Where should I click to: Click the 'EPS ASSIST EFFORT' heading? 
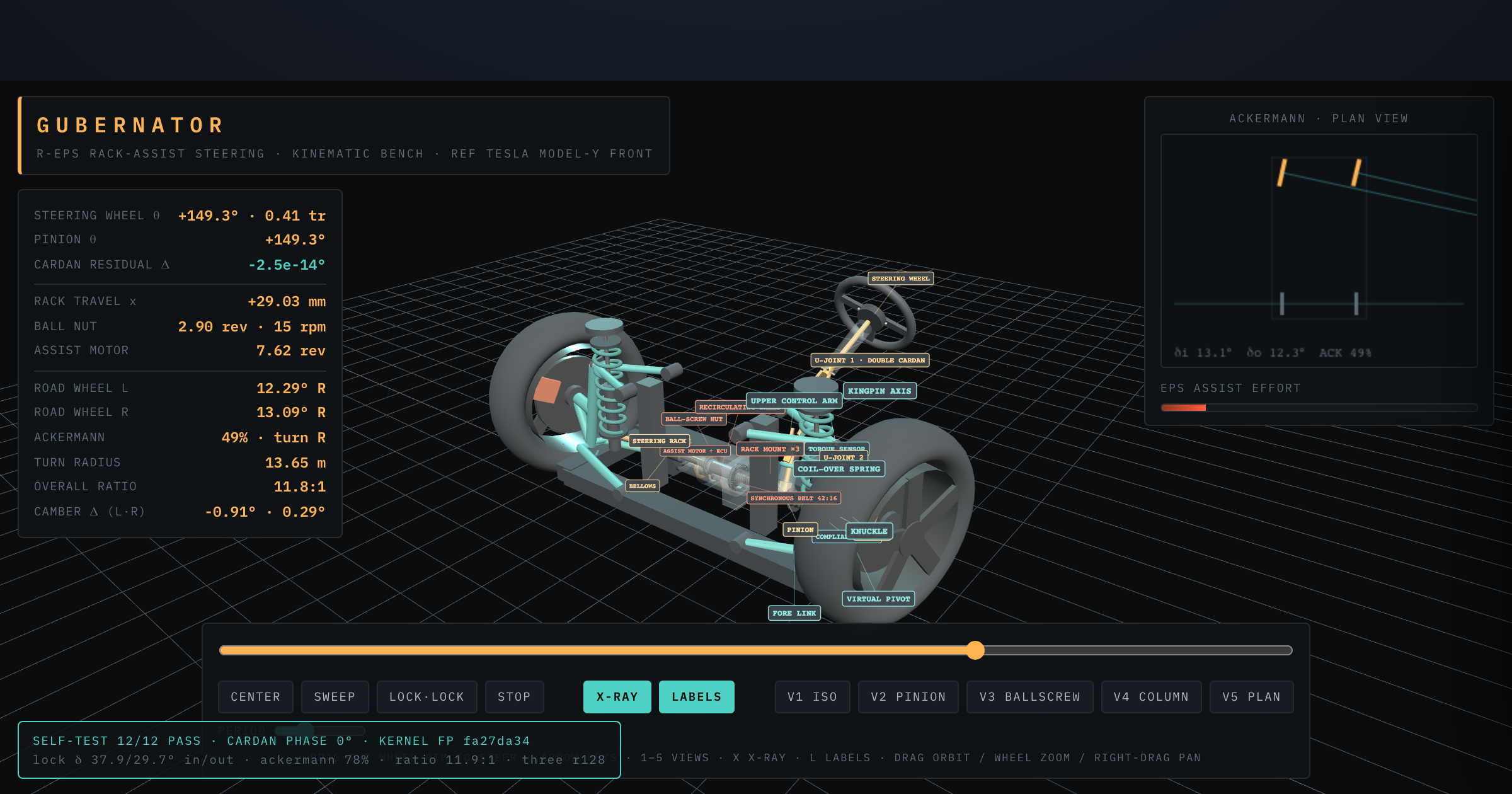(1230, 388)
